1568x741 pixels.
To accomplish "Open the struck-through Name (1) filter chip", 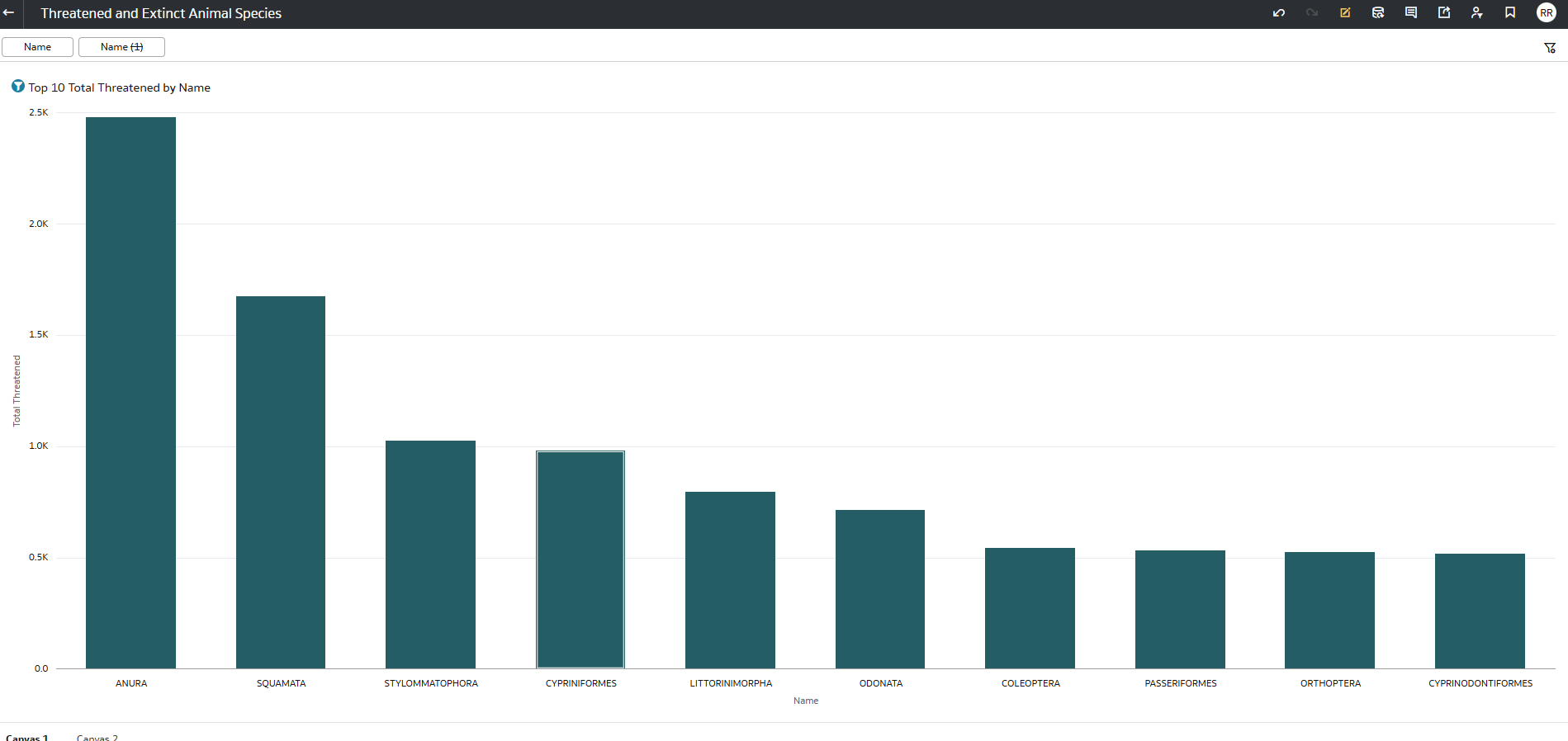I will pyautogui.click(x=121, y=47).
